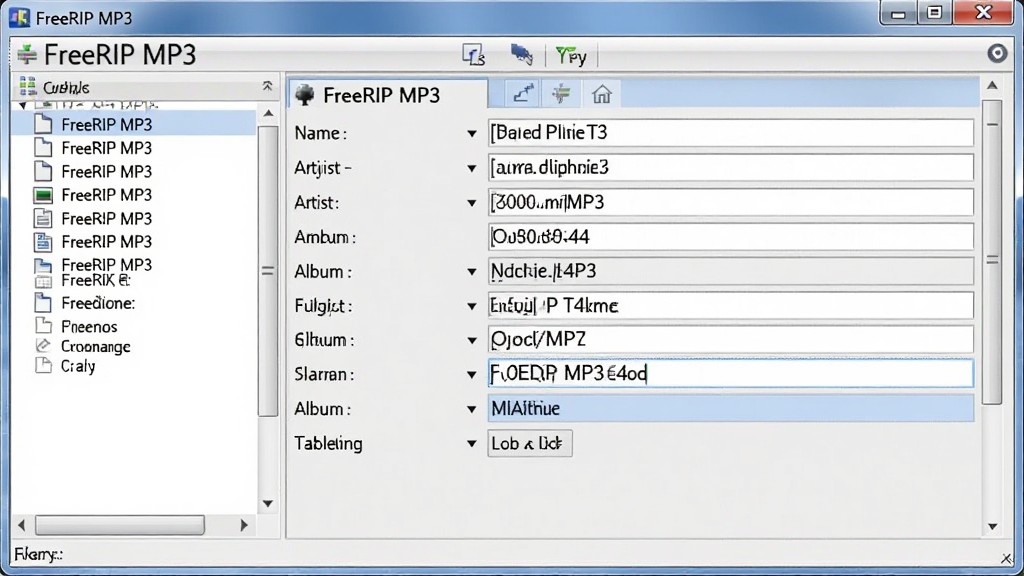
Task: Click the highlighted MIAithue field
Action: [730, 408]
